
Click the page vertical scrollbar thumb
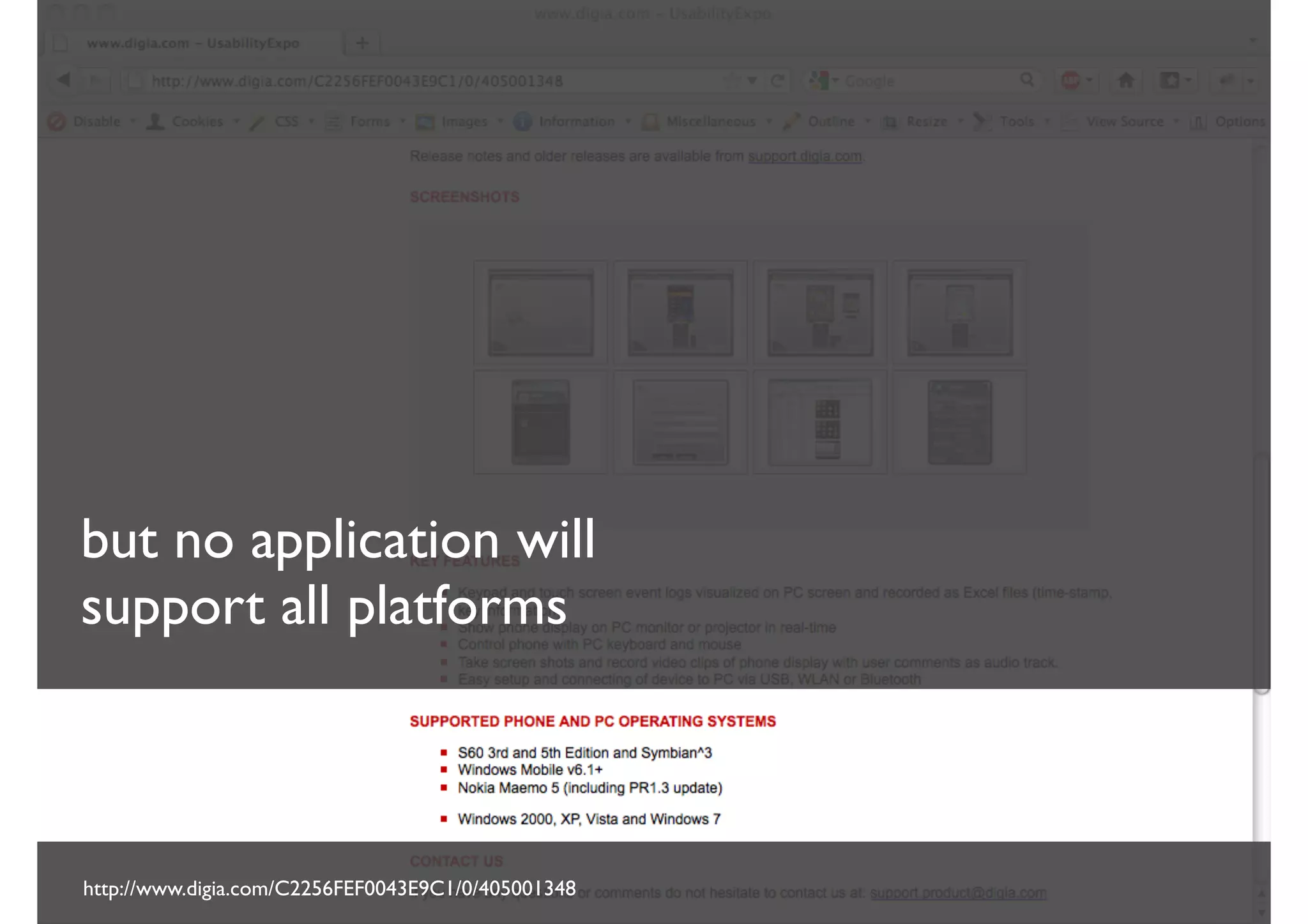tap(1261, 573)
